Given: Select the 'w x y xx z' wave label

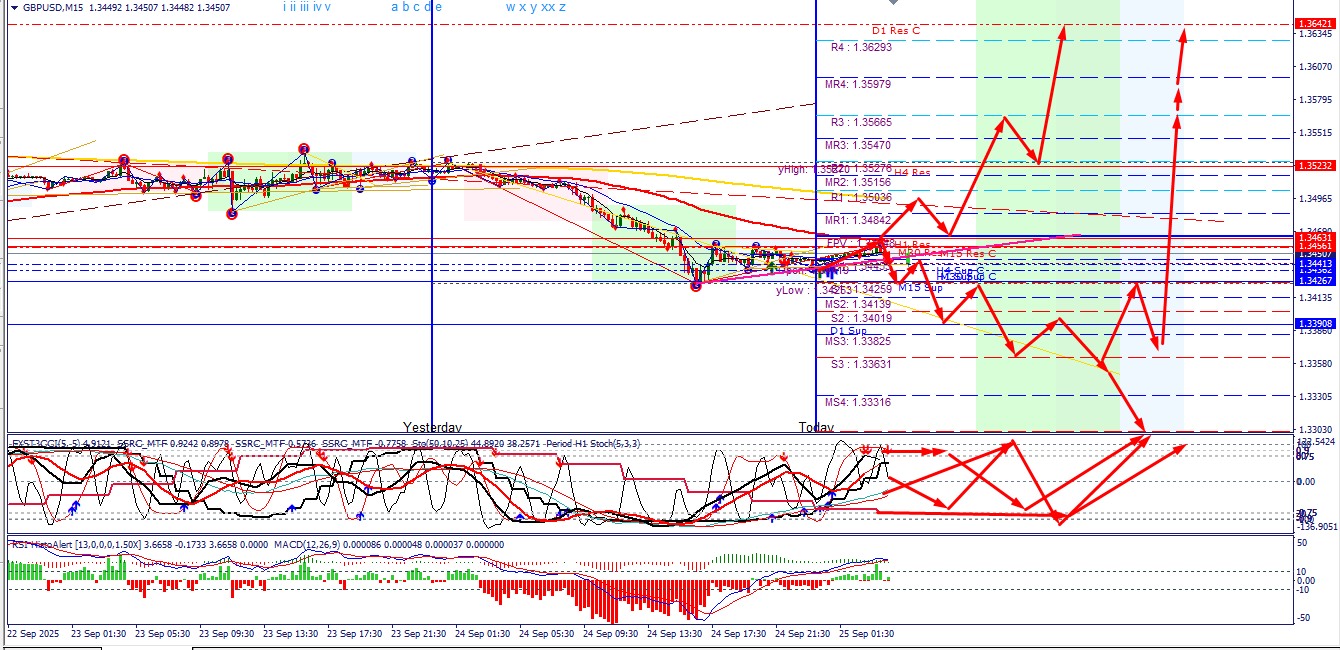Looking at the screenshot, I should pos(536,7).
